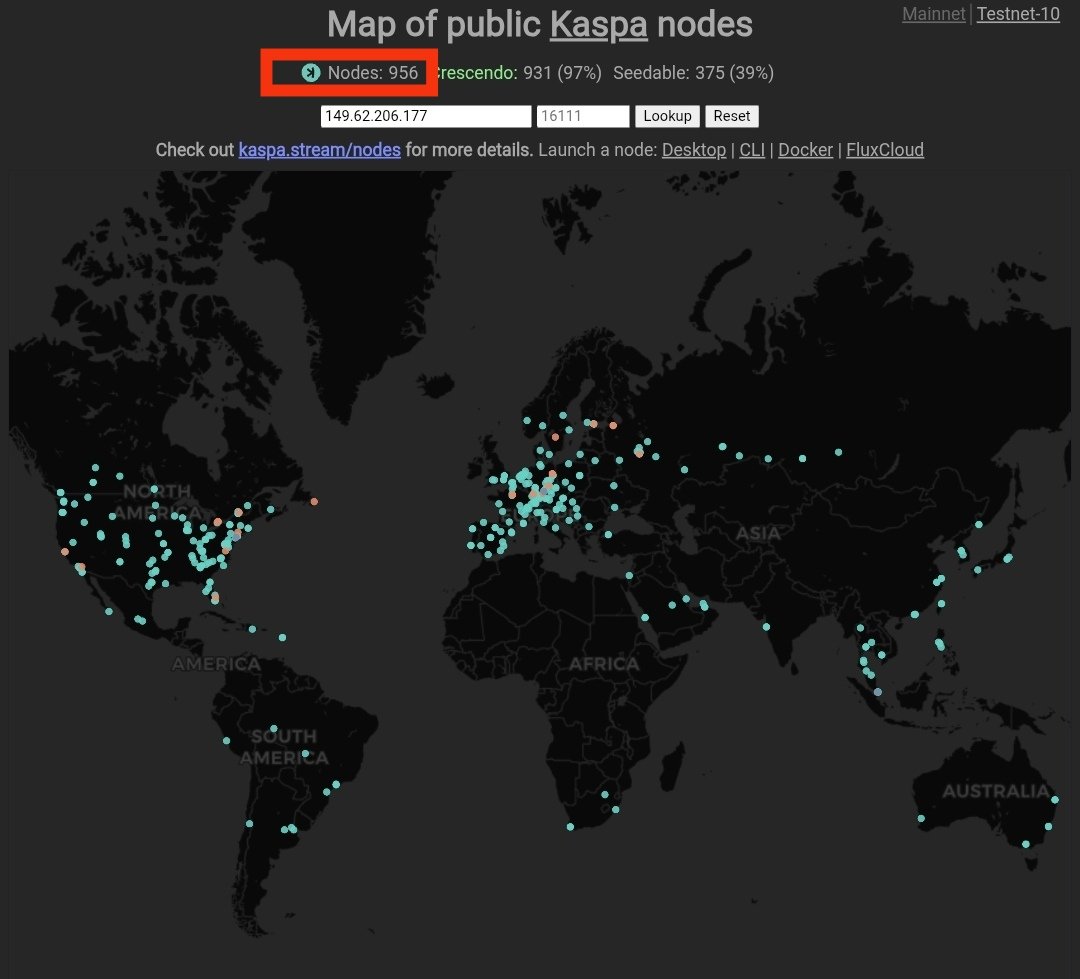The image size is (1080, 979).
Task: Open the FluxCloud node launch link
Action: [x=884, y=150]
